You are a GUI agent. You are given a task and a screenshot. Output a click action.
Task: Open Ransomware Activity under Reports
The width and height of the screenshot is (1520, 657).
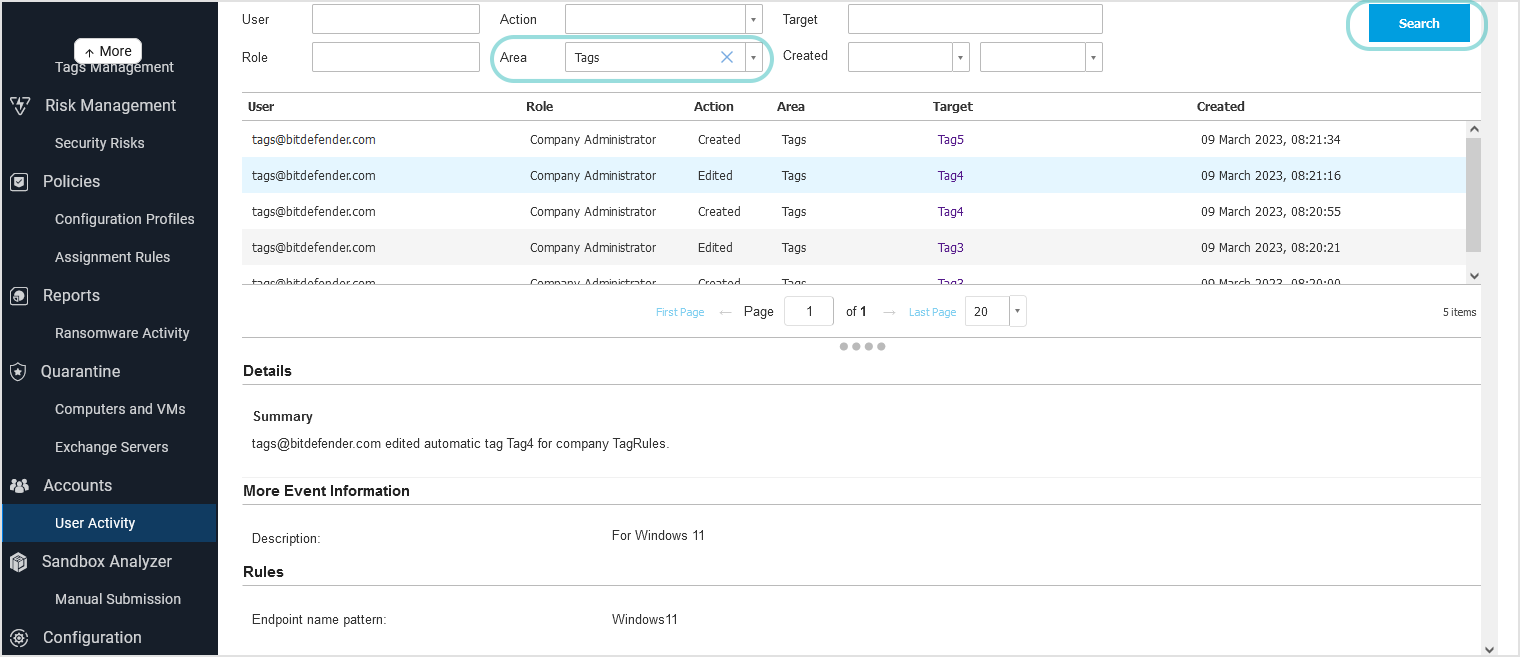(122, 333)
